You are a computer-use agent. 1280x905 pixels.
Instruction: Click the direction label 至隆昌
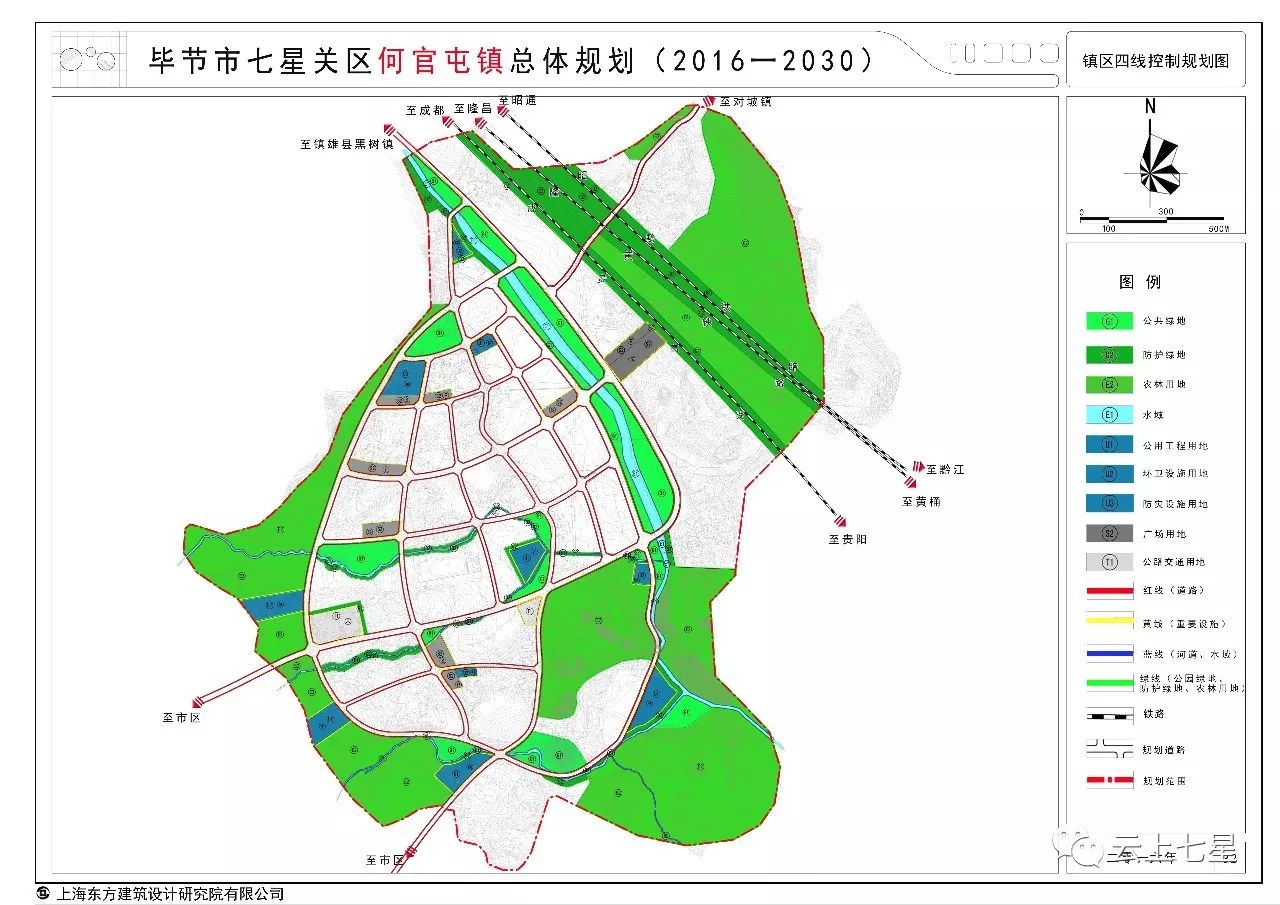tap(473, 107)
